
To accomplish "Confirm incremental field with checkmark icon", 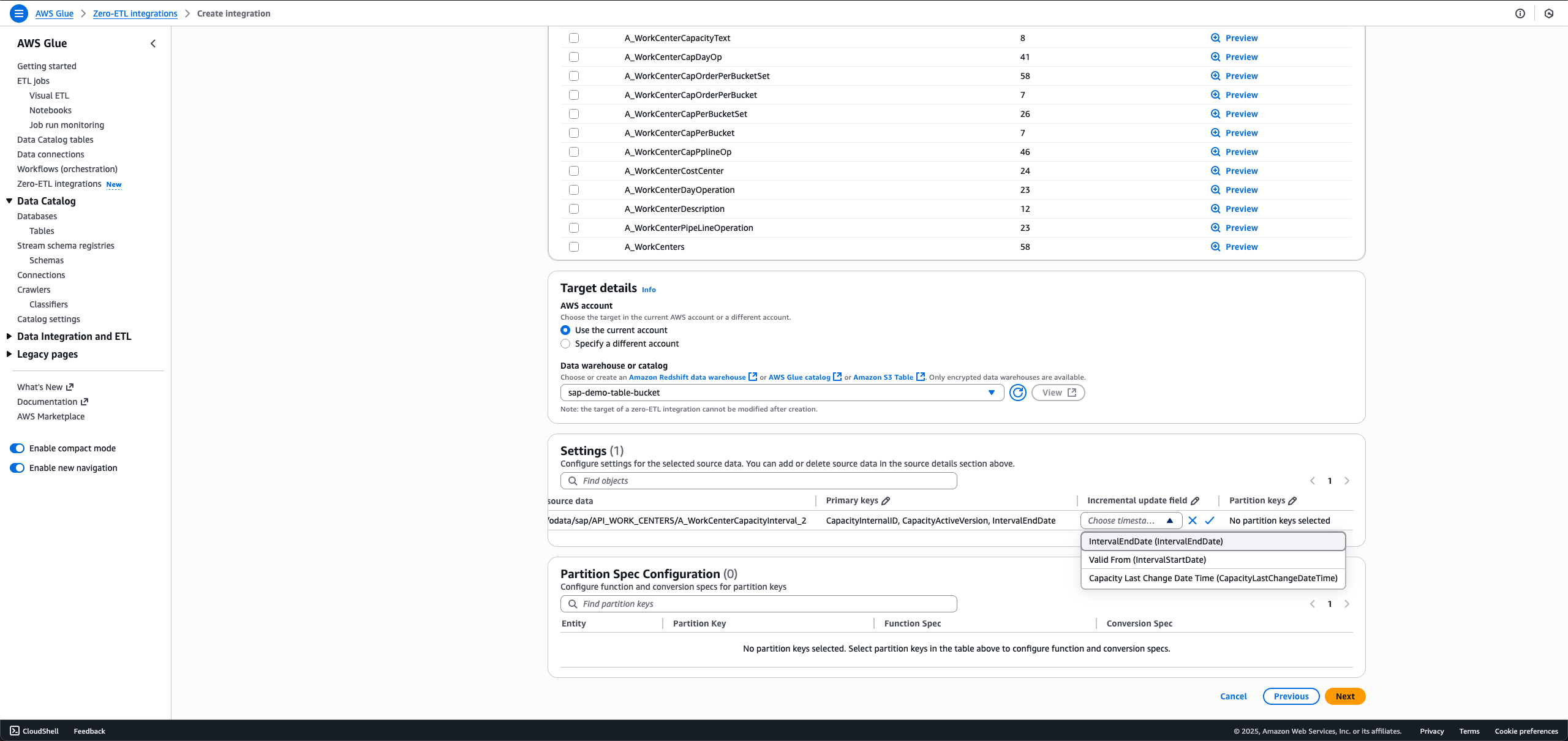I will (x=1210, y=521).
